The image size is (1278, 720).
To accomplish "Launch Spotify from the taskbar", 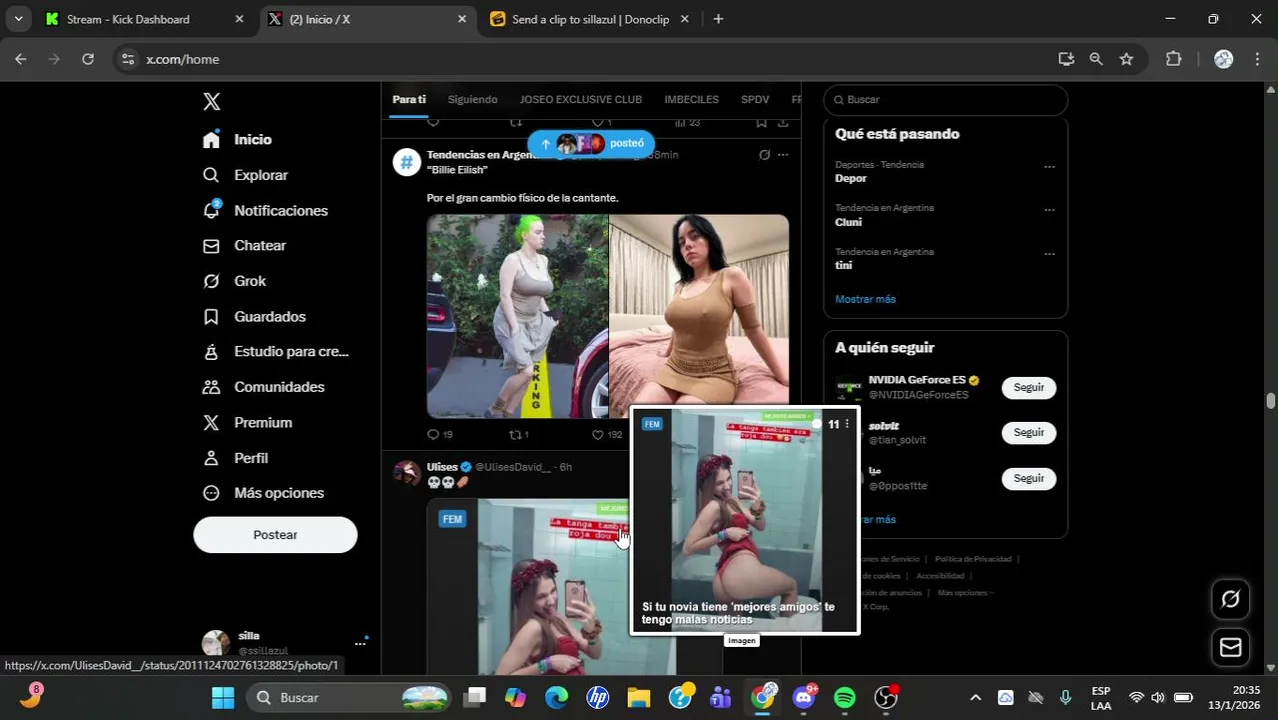I will [x=845, y=697].
